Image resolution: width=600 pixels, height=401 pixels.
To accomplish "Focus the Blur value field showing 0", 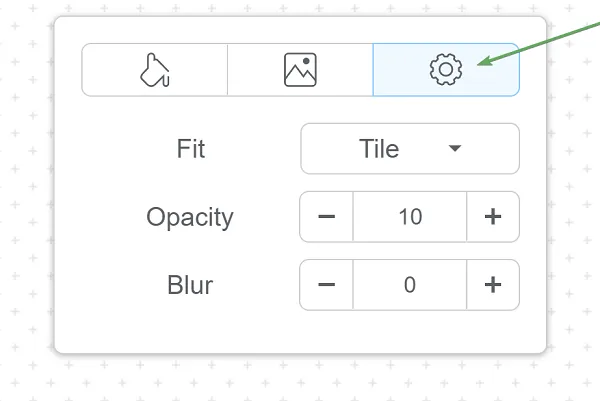I will pyautogui.click(x=410, y=285).
